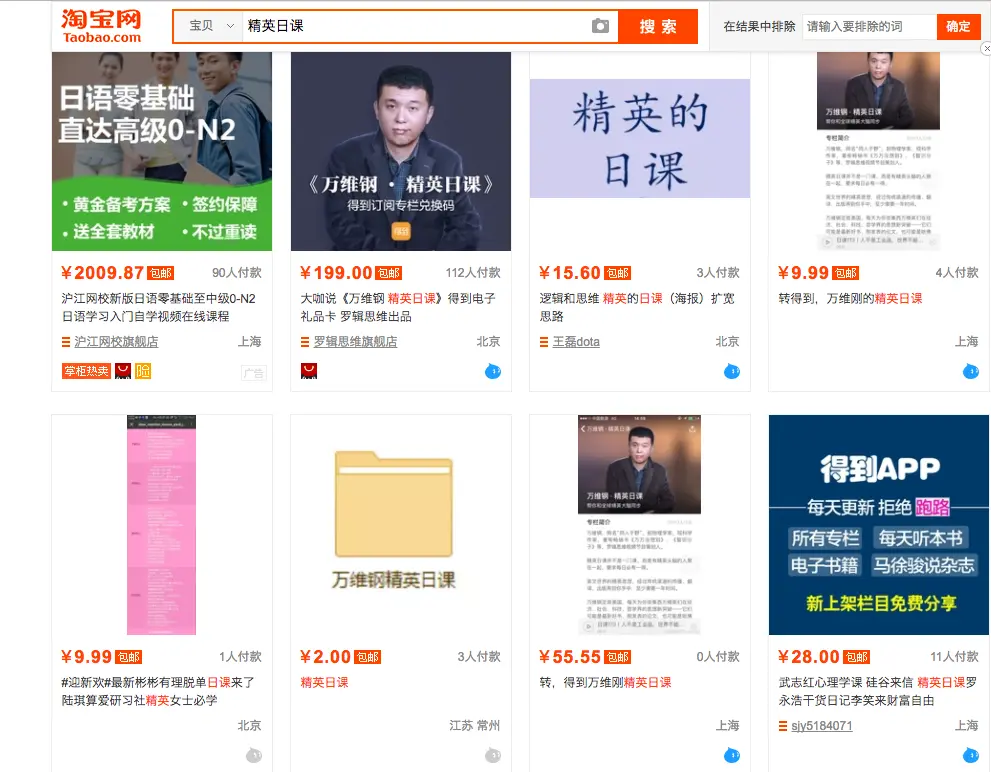Open the ¥2.00 精英日课 product title

tap(324, 682)
